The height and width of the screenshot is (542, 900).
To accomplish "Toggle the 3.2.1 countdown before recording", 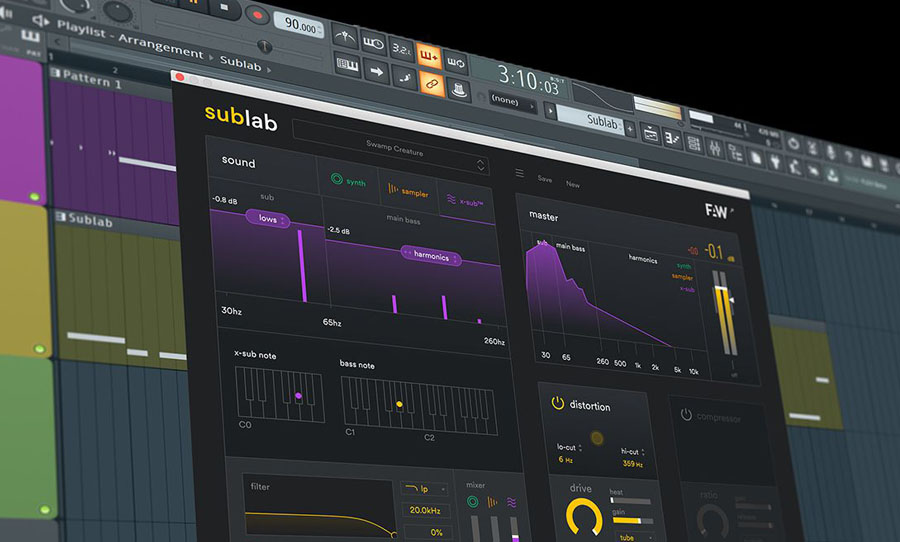I will (401, 49).
